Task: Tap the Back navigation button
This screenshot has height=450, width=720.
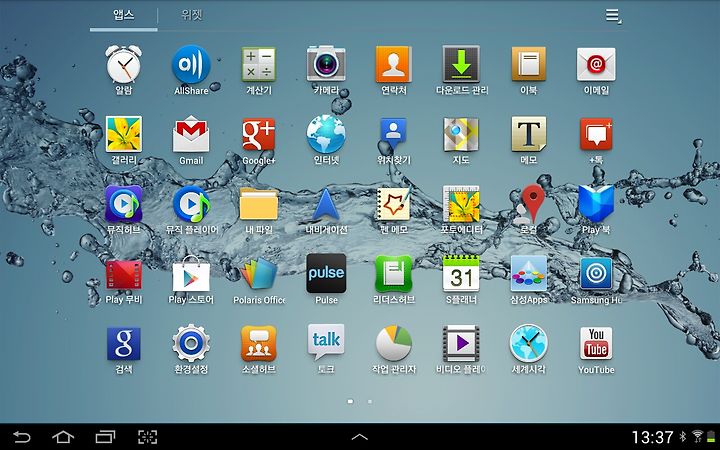Action: 21,437
